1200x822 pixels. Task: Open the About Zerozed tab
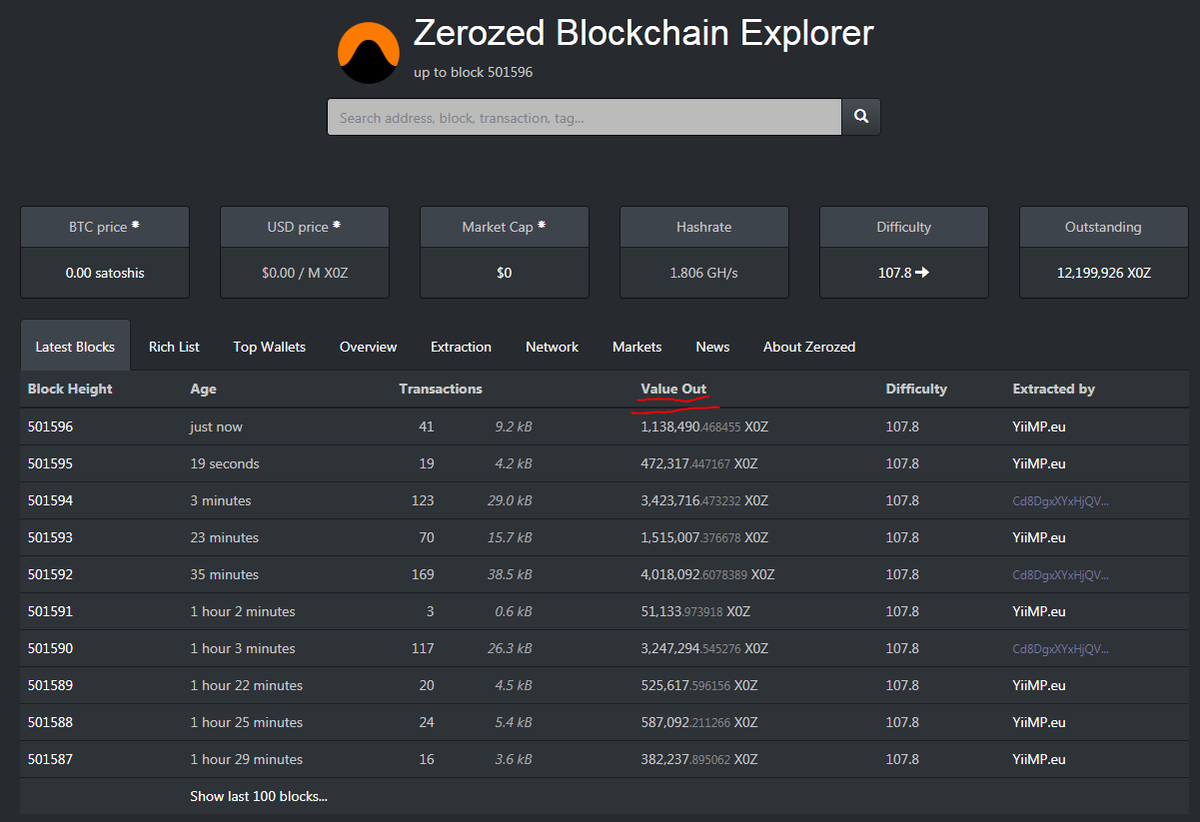pos(808,346)
